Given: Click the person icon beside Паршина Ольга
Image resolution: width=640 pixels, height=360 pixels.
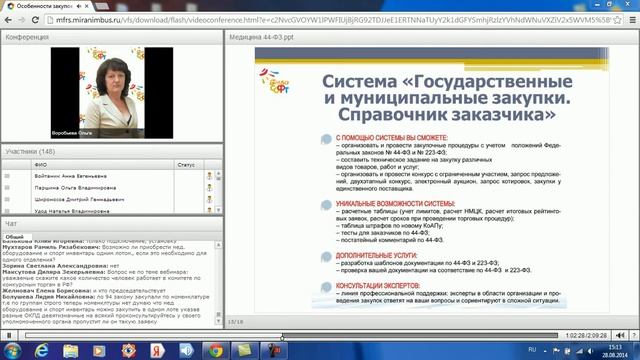Looking at the screenshot, I should (209, 188).
